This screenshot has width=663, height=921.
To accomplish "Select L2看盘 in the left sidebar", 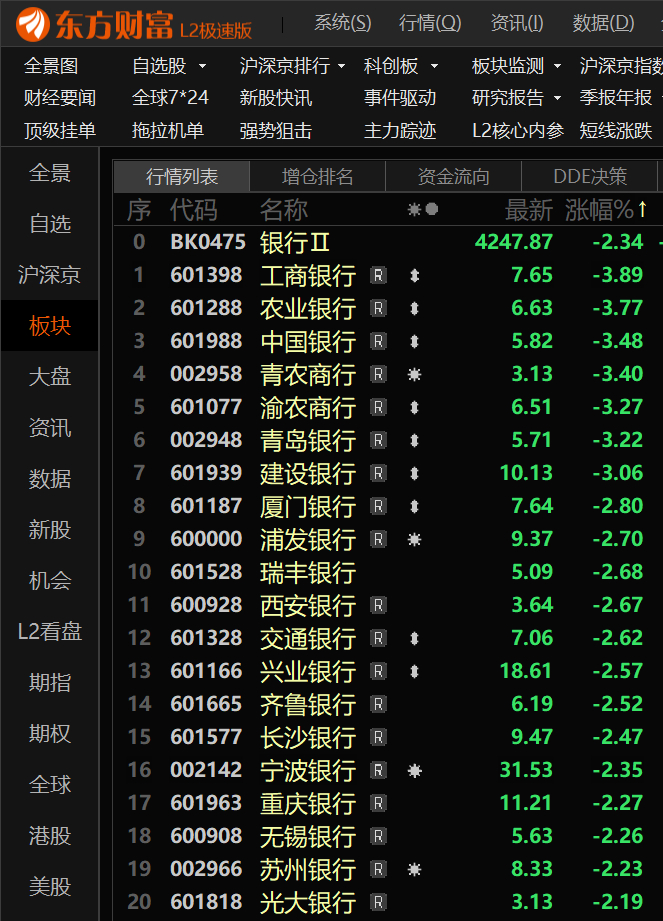I will click(x=50, y=631).
